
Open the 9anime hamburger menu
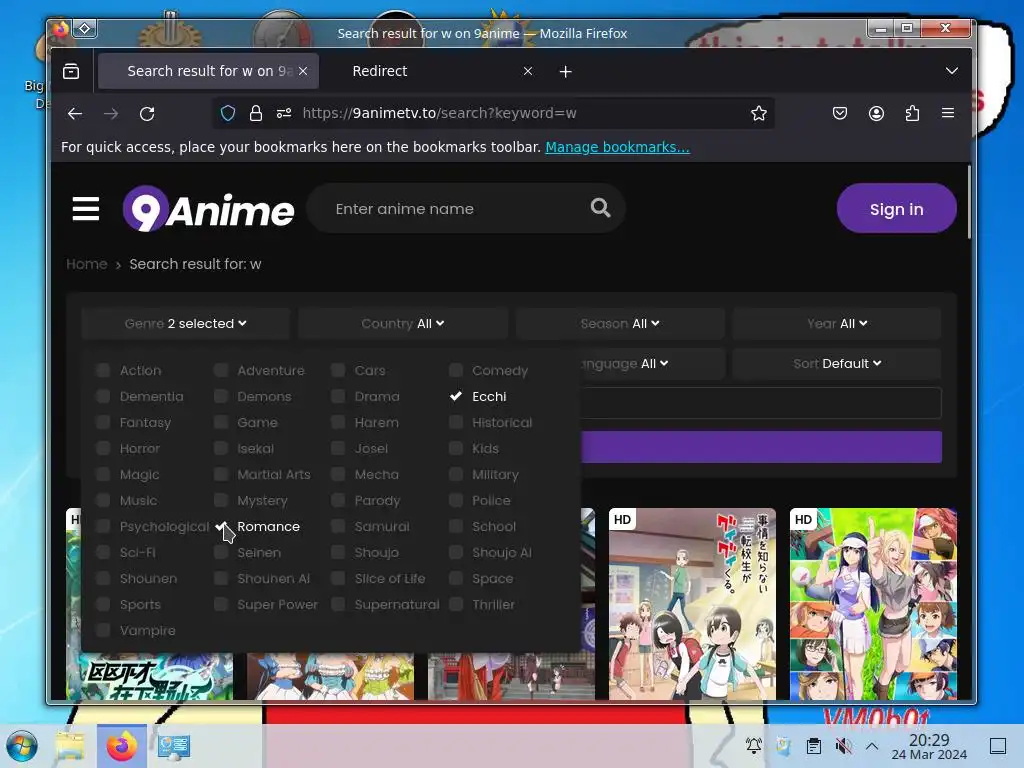point(86,209)
